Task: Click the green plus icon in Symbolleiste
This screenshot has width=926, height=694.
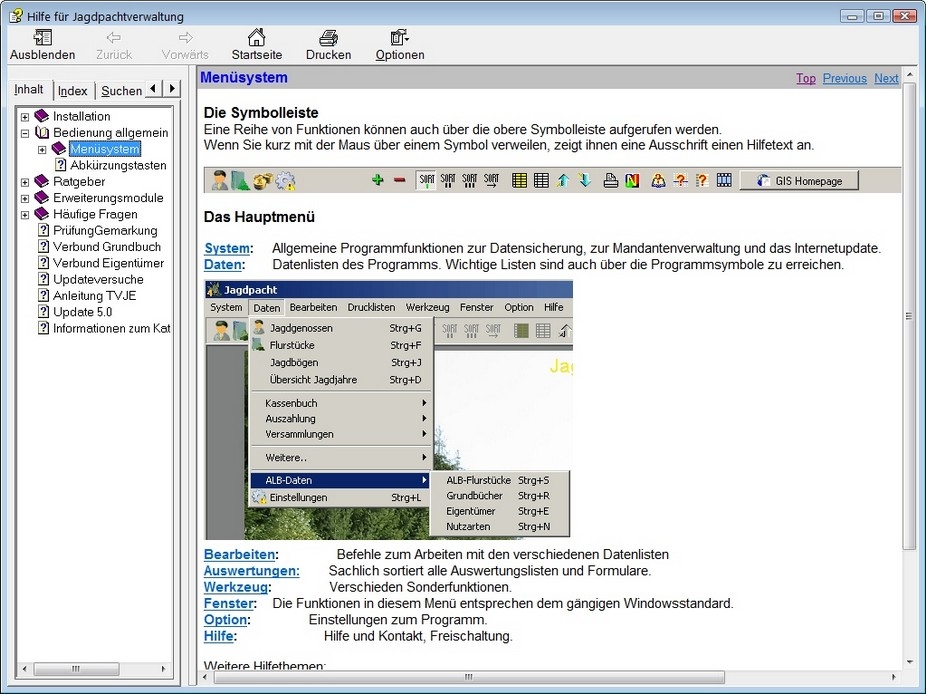Action: [377, 180]
